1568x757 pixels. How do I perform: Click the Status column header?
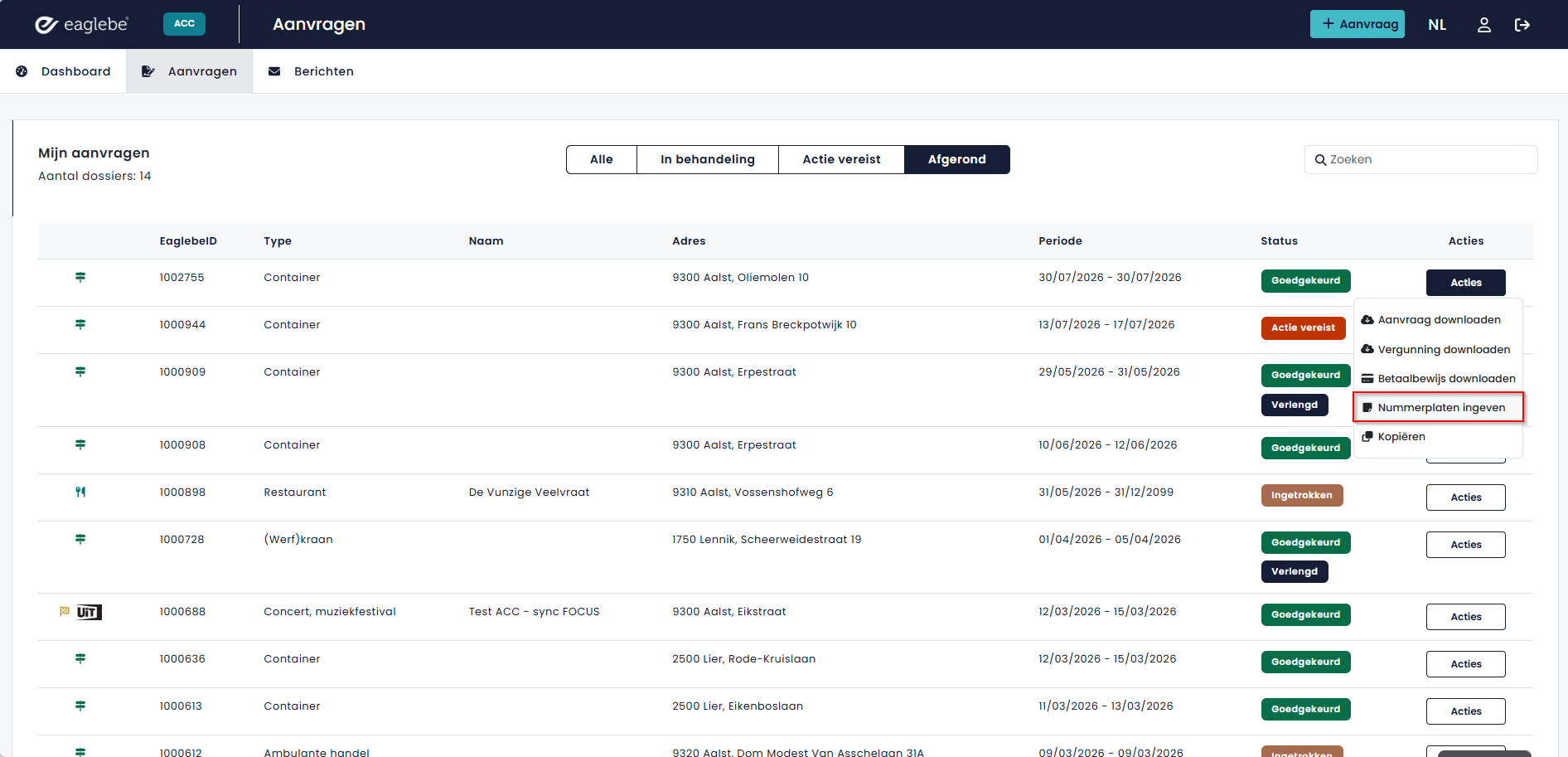(x=1279, y=241)
